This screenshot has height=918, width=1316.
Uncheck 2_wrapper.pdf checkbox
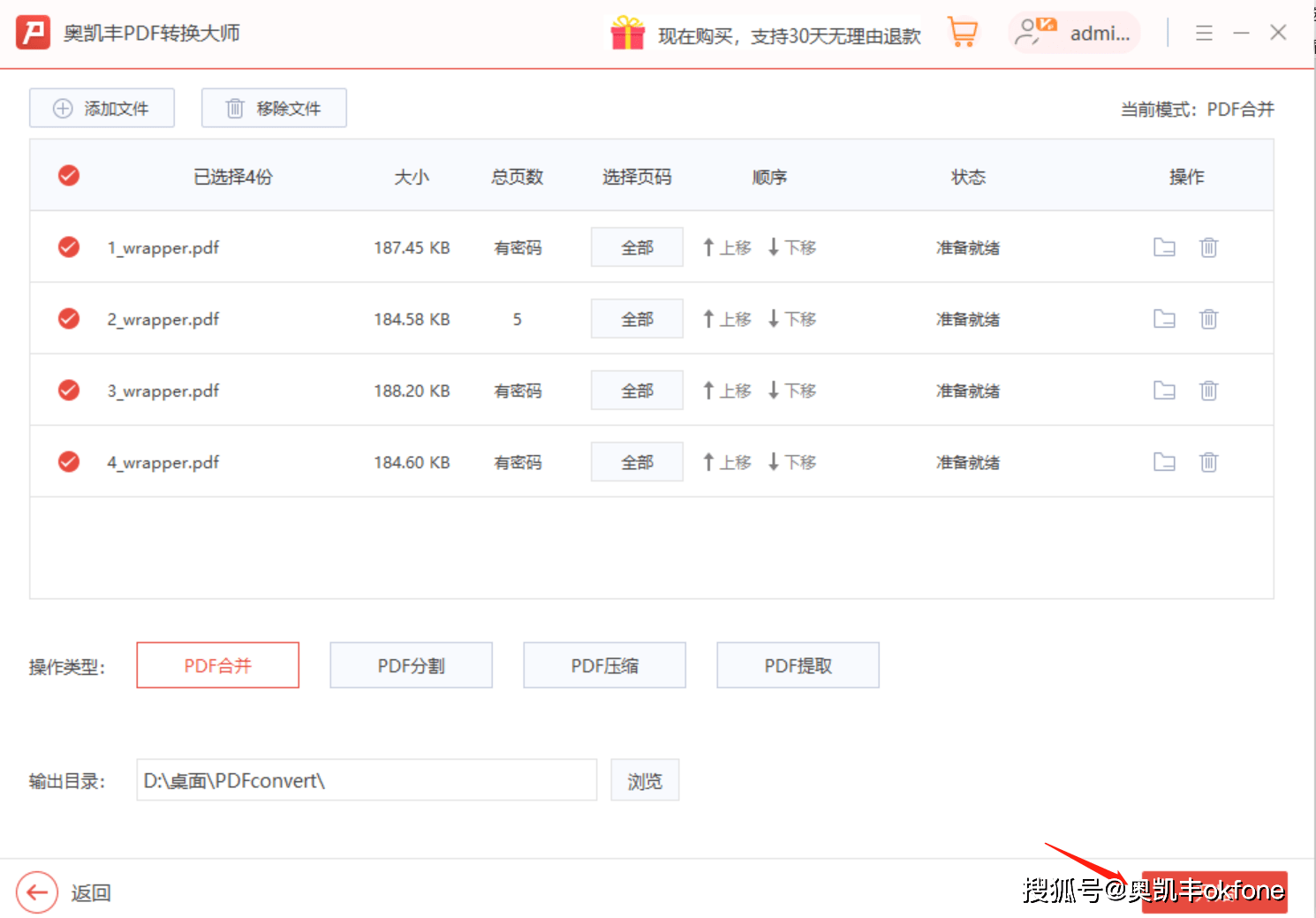[69, 319]
